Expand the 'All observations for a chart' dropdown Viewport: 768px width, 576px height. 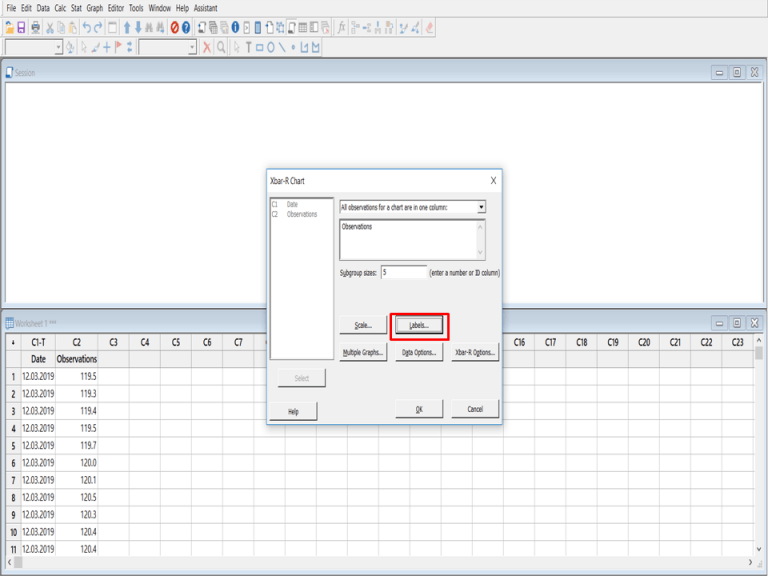coord(481,207)
